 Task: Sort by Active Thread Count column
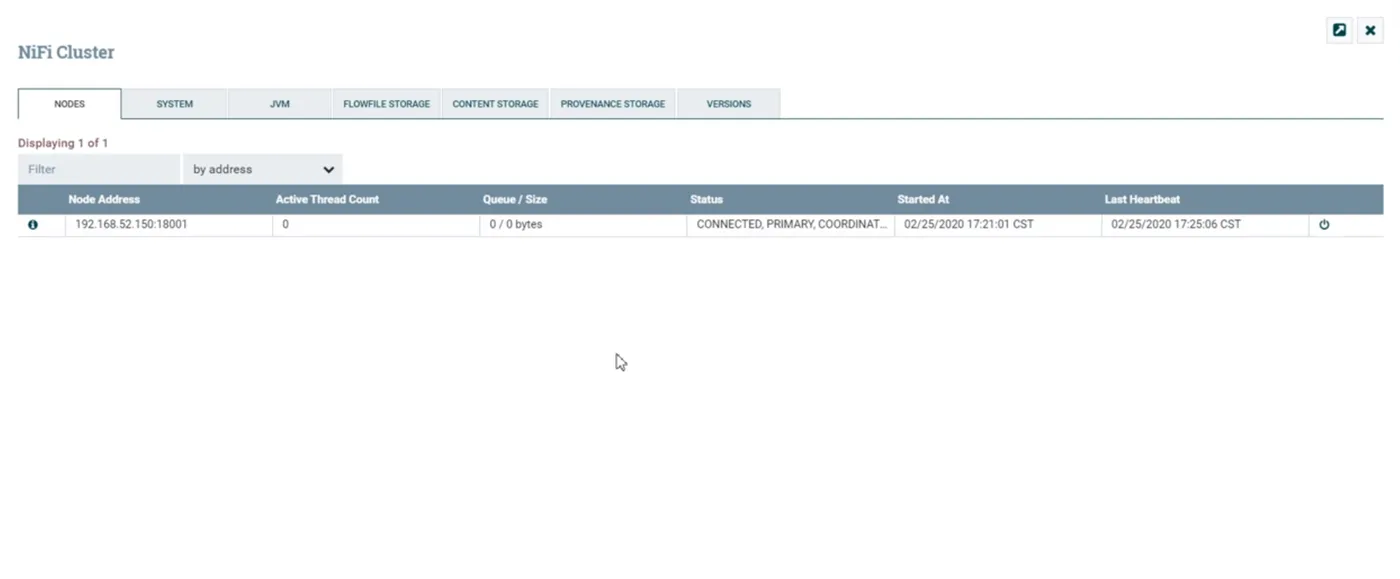tap(327, 199)
